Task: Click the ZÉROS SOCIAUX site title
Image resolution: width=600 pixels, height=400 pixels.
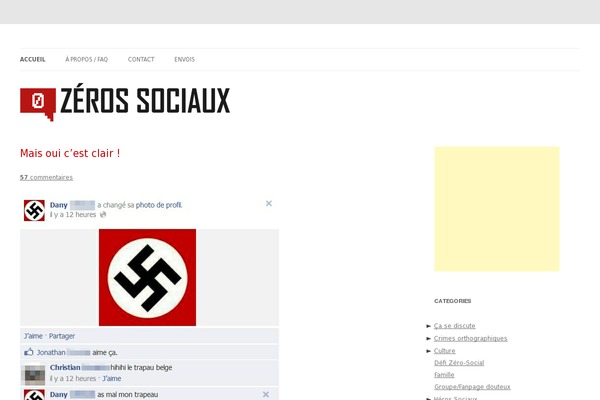Action: tap(145, 100)
